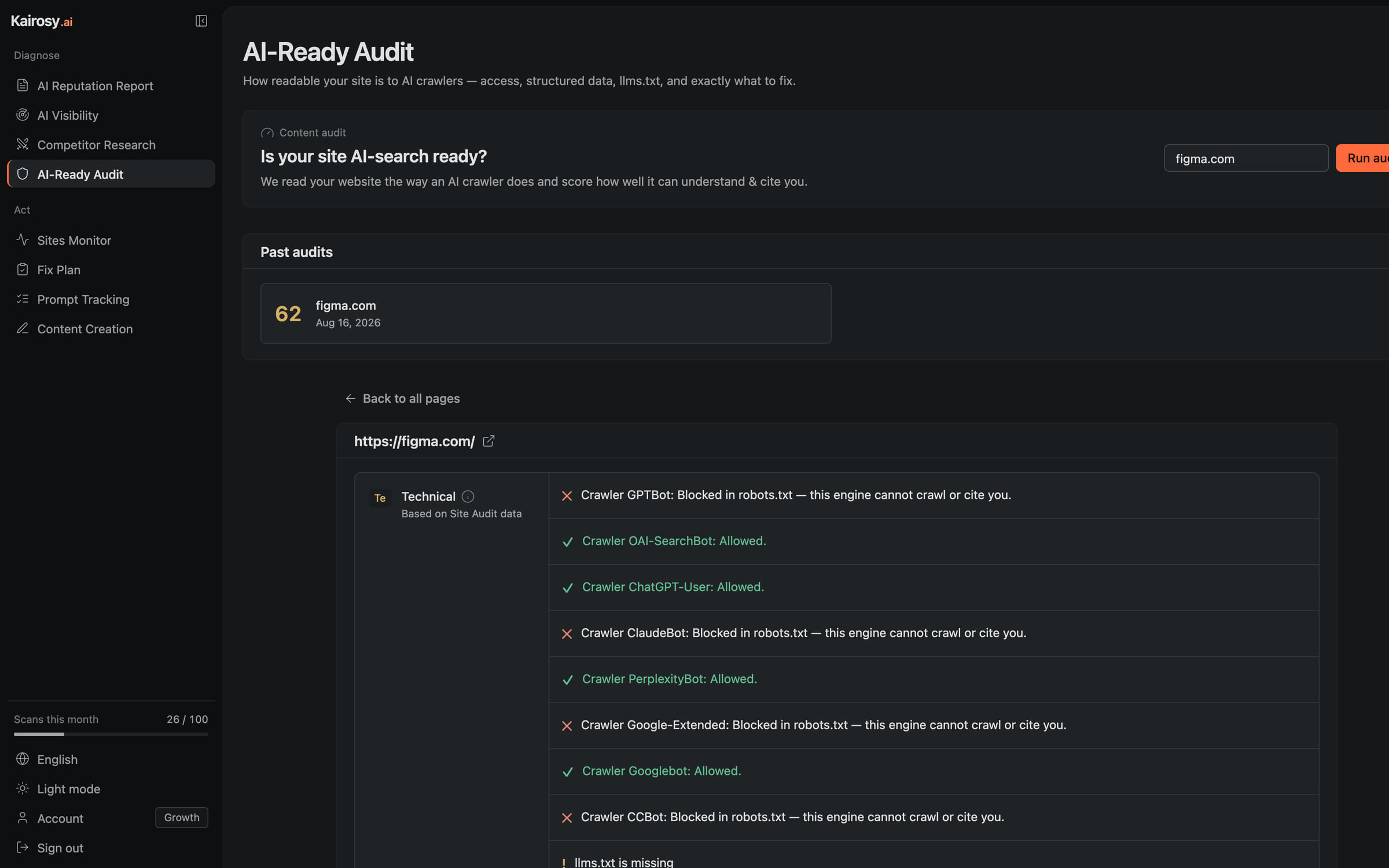This screenshot has height=868, width=1389.
Task: Click the Sign out arrow icon
Action: (23, 847)
